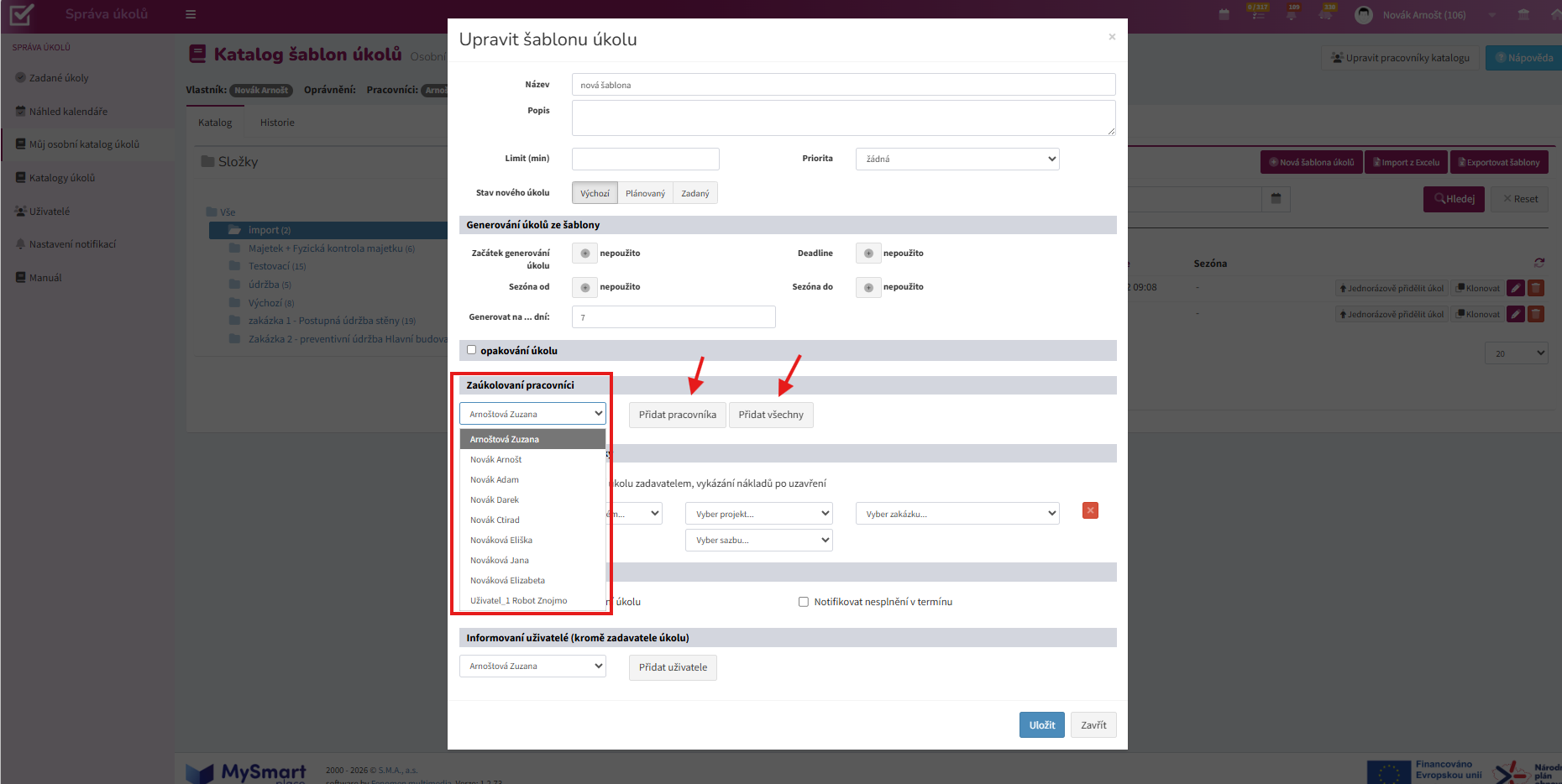Click the refresh icon above the Sezóna column
The height and width of the screenshot is (784, 1562).
tap(1538, 263)
